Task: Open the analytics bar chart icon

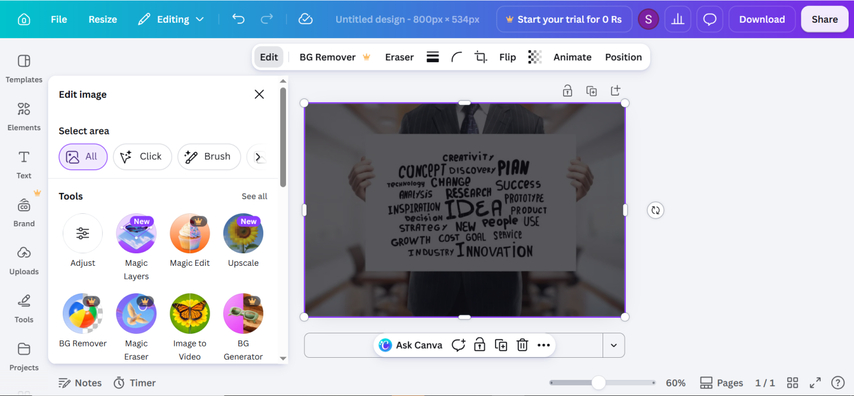Action: pos(678,20)
